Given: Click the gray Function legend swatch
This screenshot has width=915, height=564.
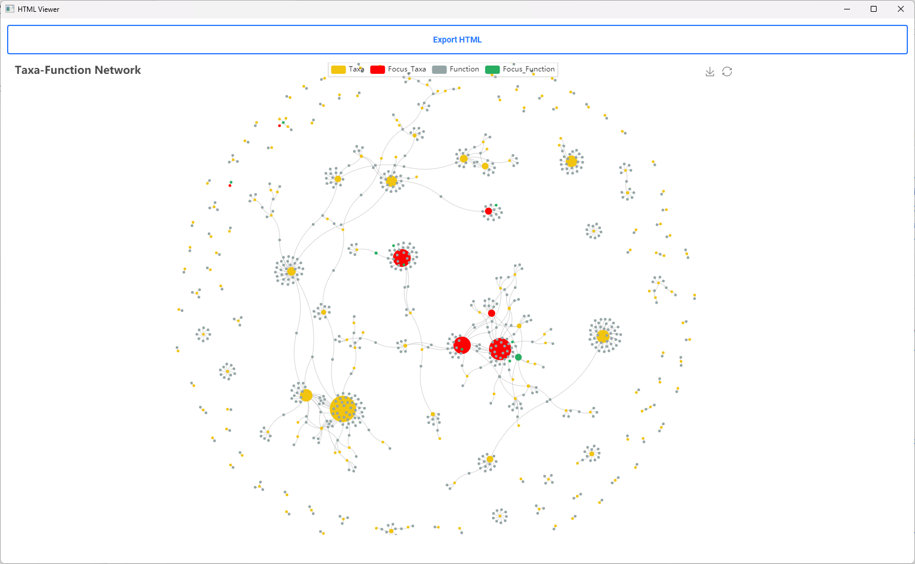Looking at the screenshot, I should click(439, 69).
